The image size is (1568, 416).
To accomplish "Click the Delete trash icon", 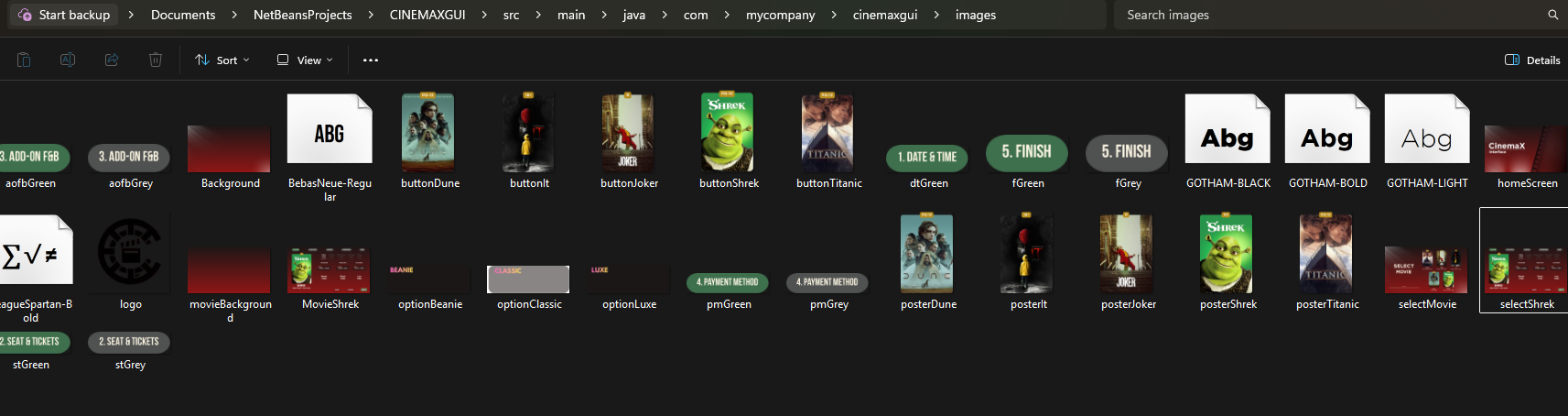I will (156, 60).
